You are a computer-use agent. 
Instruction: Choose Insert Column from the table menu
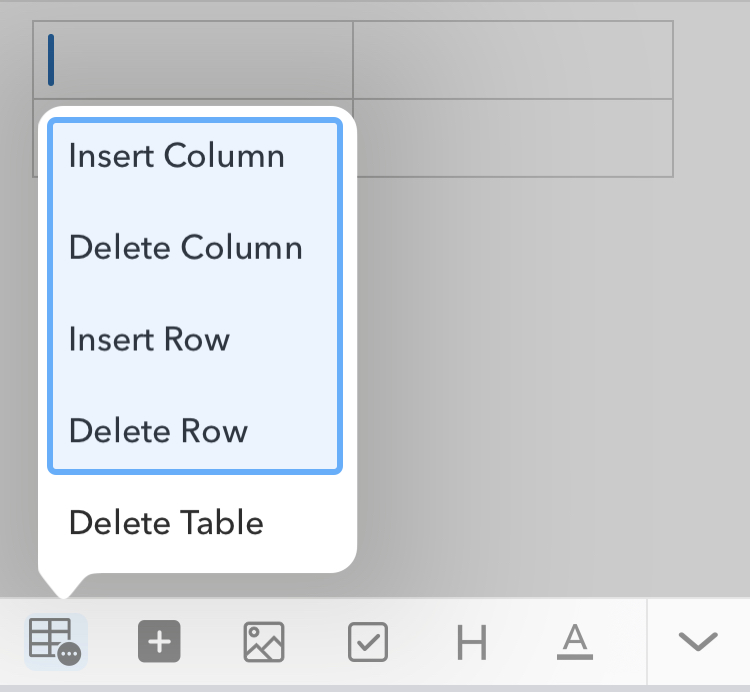pyautogui.click(x=177, y=156)
